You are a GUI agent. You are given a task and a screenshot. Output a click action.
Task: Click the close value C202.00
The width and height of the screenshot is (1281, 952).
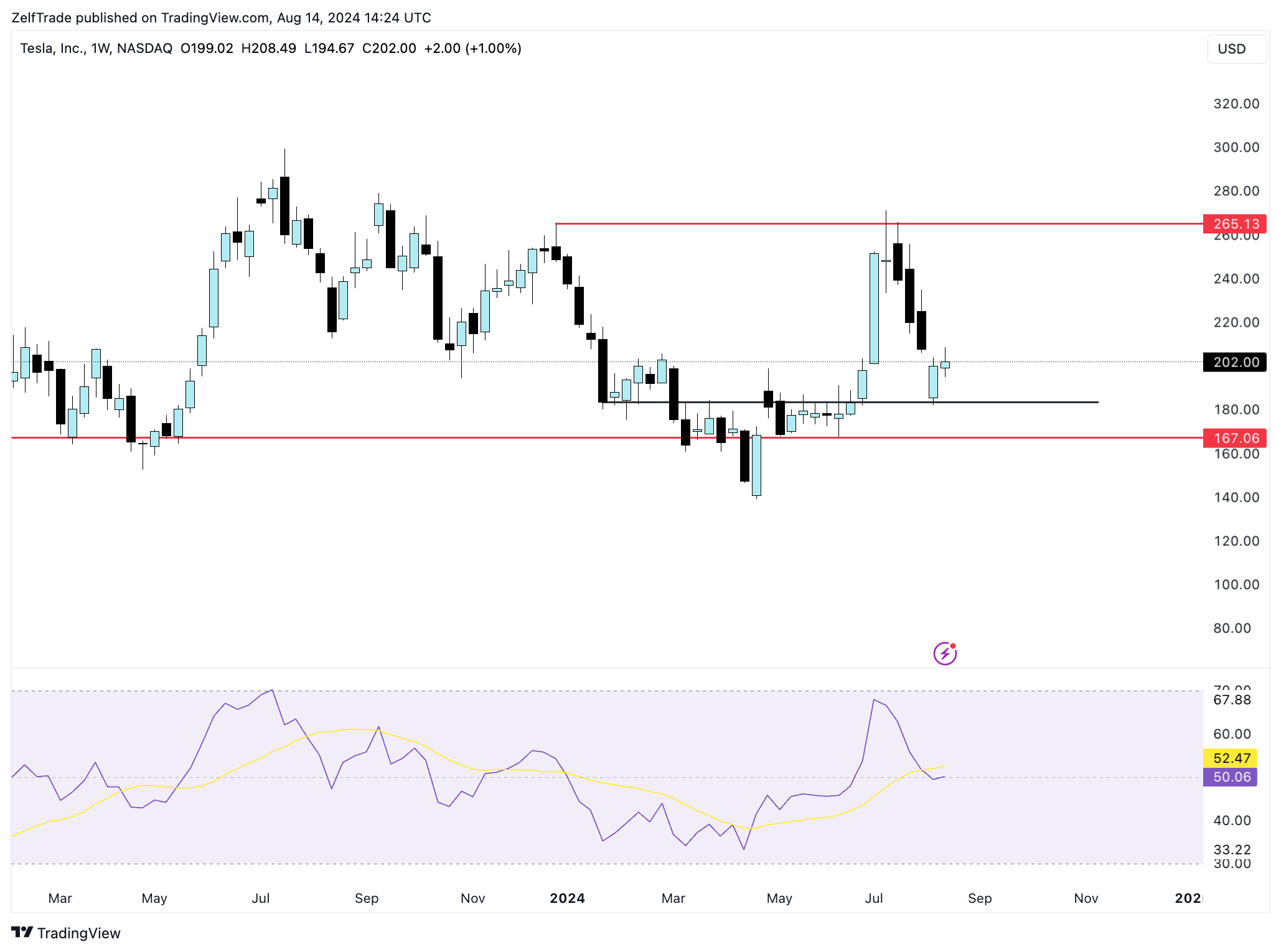pos(389,49)
